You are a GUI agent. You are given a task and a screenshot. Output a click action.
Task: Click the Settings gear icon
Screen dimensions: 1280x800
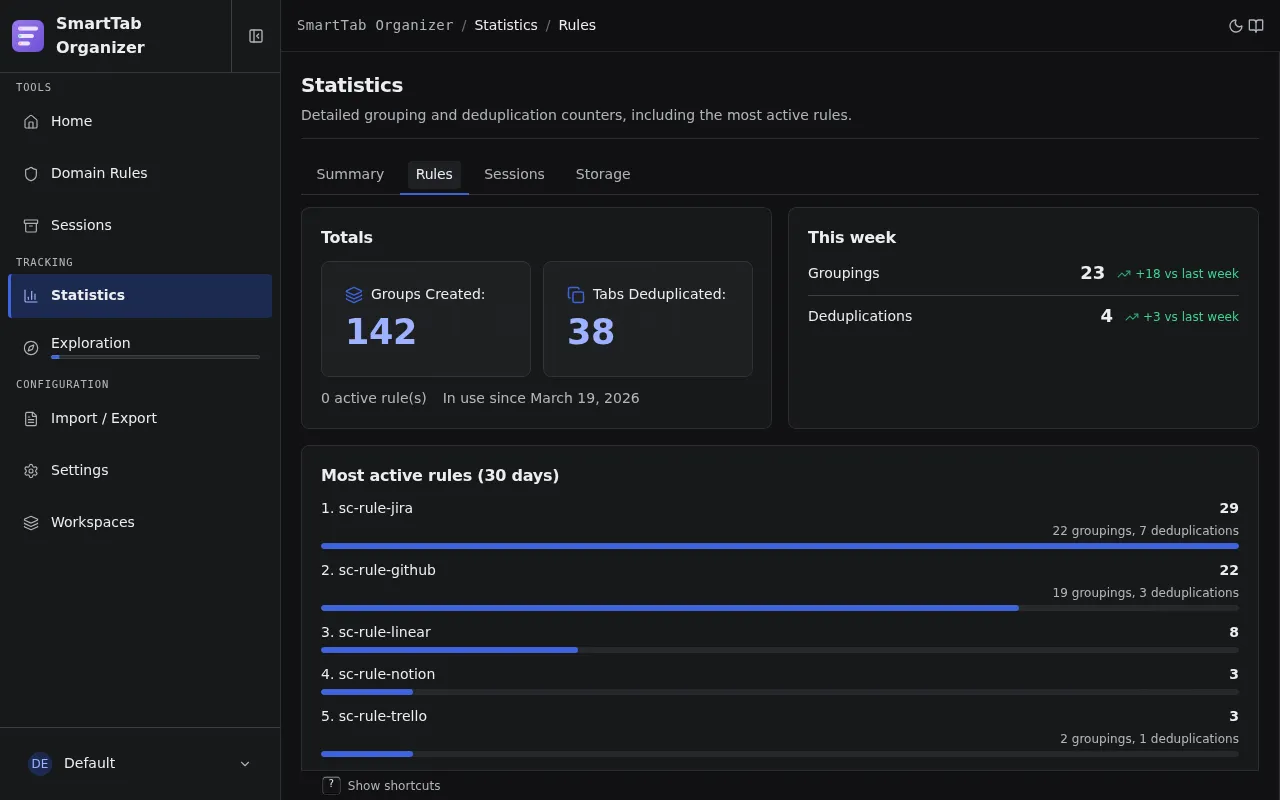click(31, 470)
